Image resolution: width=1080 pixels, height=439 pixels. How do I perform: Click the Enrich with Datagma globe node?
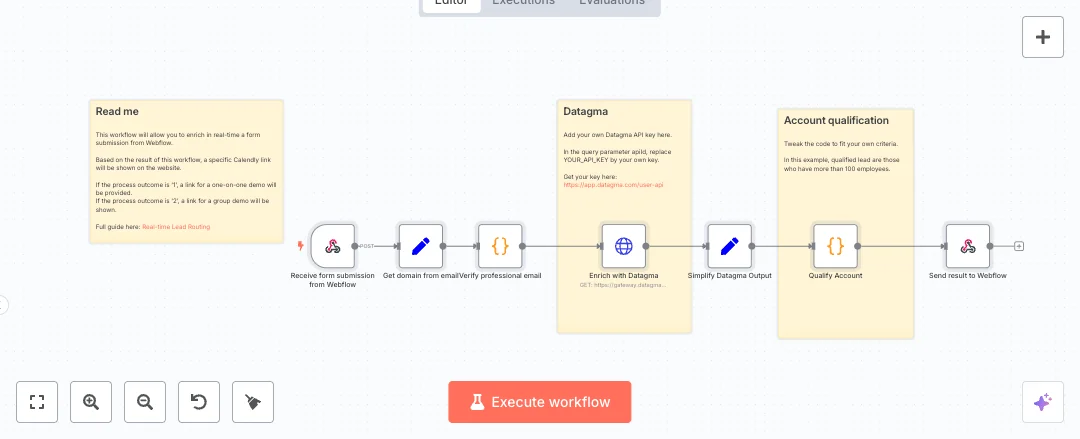[x=624, y=246]
